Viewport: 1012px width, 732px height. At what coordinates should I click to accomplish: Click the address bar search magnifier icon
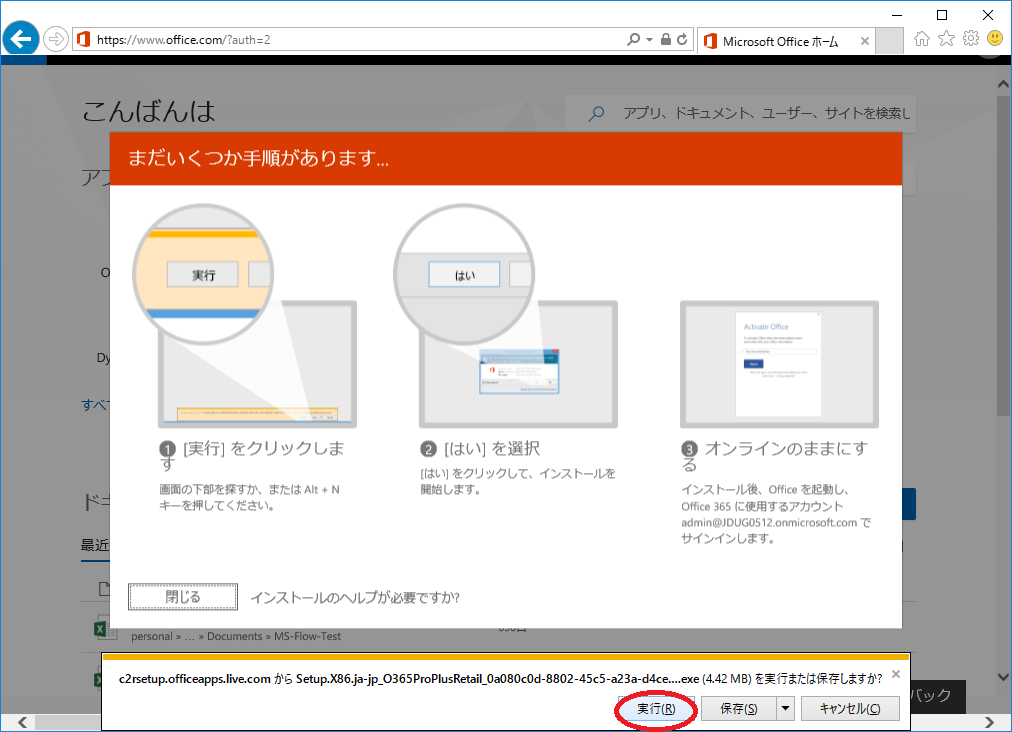634,39
